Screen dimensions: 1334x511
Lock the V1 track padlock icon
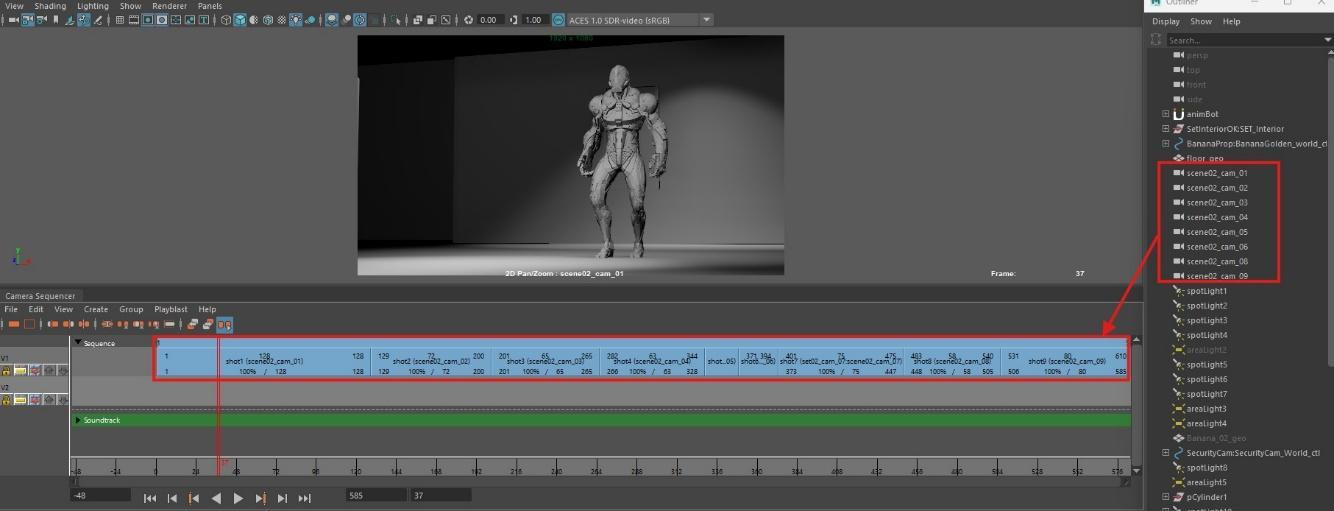[x=7, y=371]
